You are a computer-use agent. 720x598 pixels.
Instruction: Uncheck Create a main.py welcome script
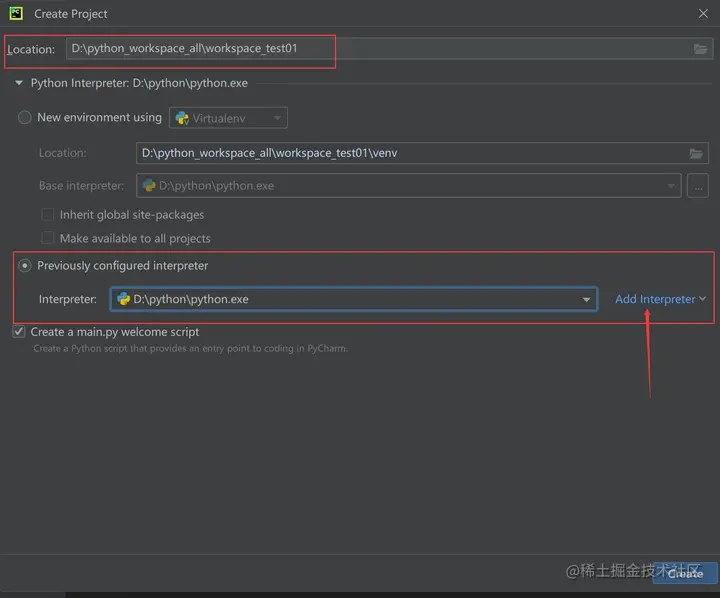(x=19, y=332)
